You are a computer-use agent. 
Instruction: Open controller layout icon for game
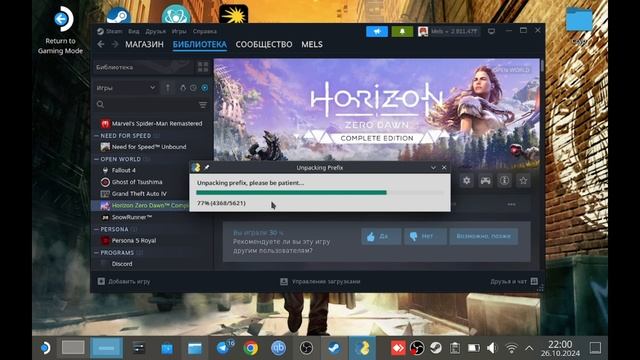click(485, 180)
